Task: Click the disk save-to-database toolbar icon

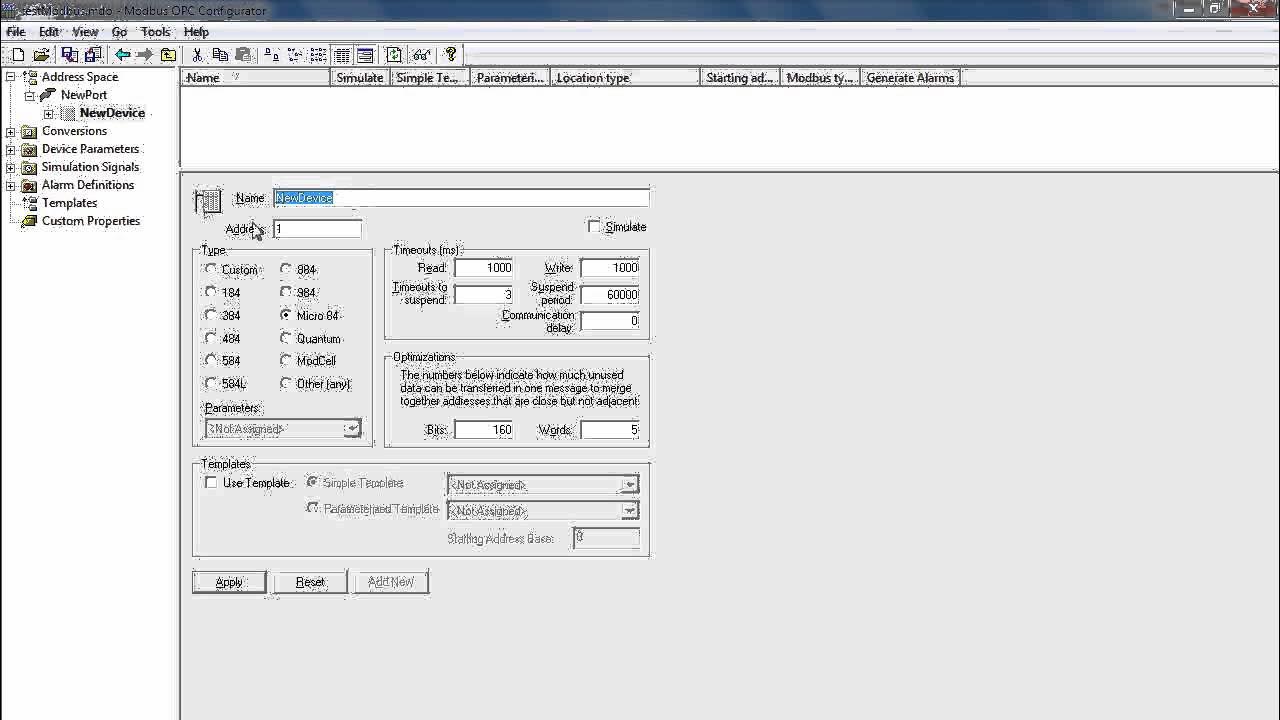Action: [x=93, y=55]
